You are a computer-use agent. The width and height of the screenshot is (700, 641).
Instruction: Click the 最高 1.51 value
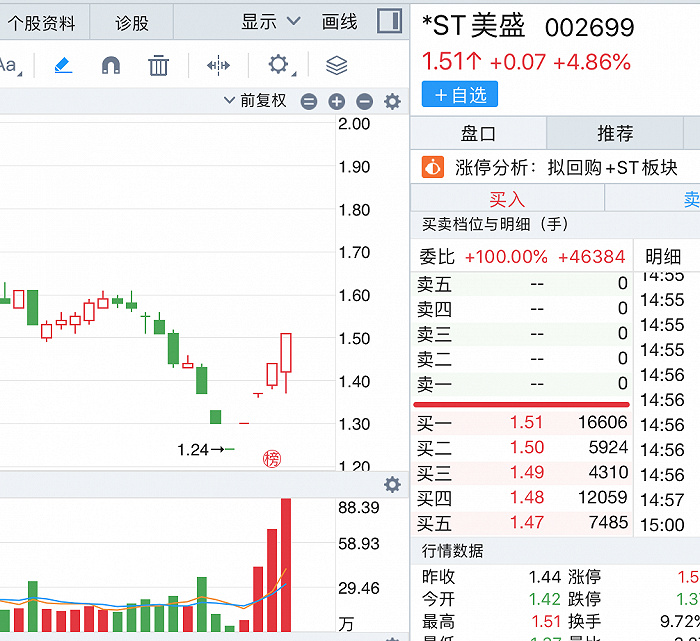pos(546,621)
